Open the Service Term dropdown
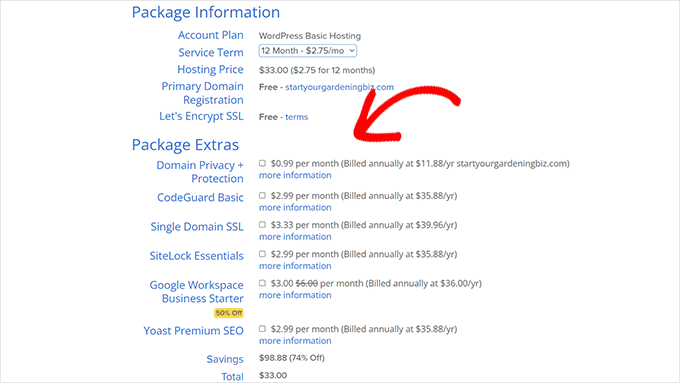 tap(307, 51)
